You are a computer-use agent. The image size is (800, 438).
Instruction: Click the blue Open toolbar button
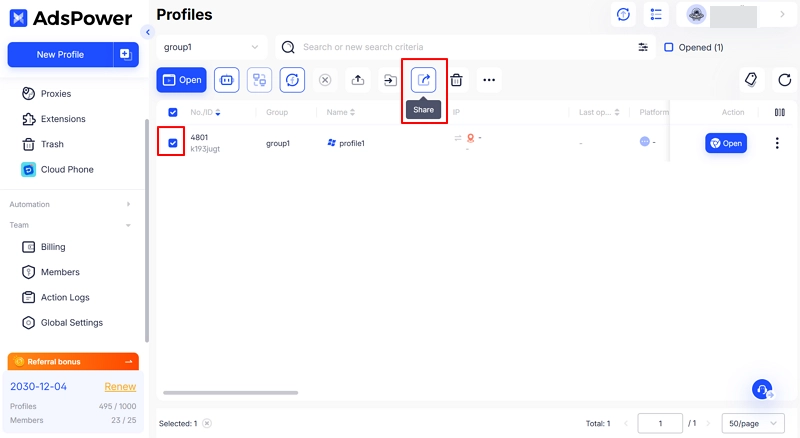[182, 80]
